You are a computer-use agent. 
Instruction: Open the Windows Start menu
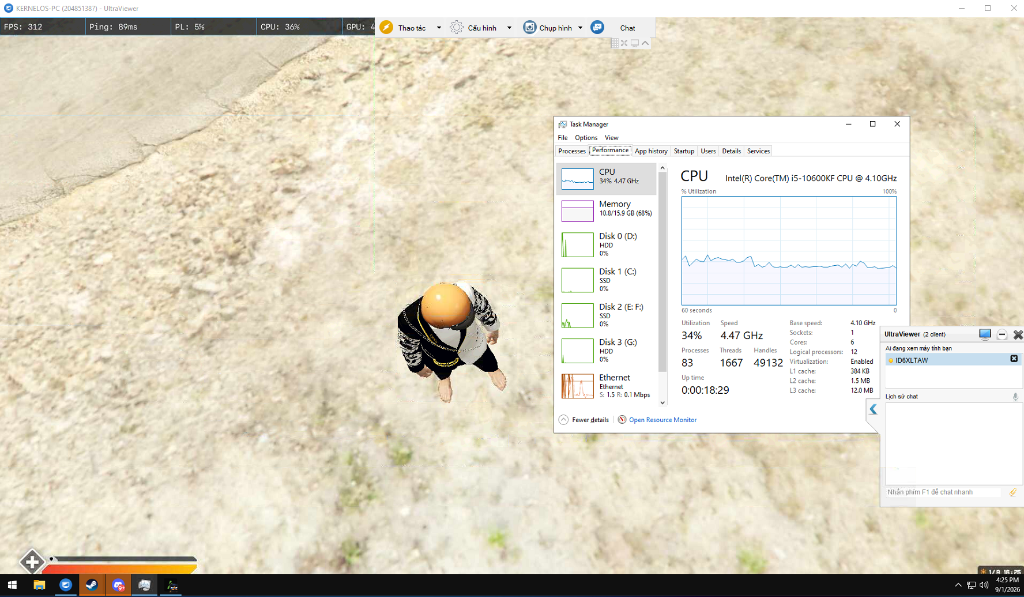coord(12,585)
